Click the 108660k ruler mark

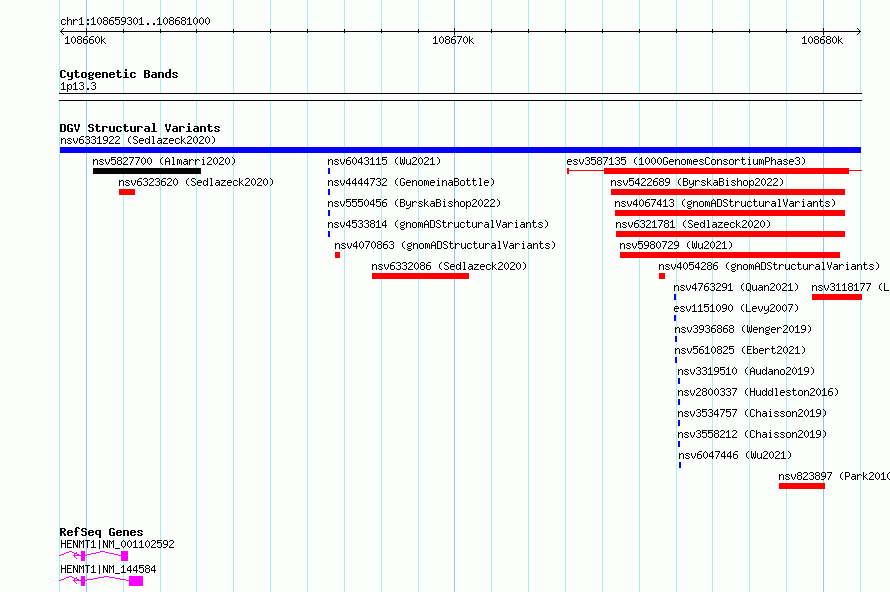pos(85,40)
